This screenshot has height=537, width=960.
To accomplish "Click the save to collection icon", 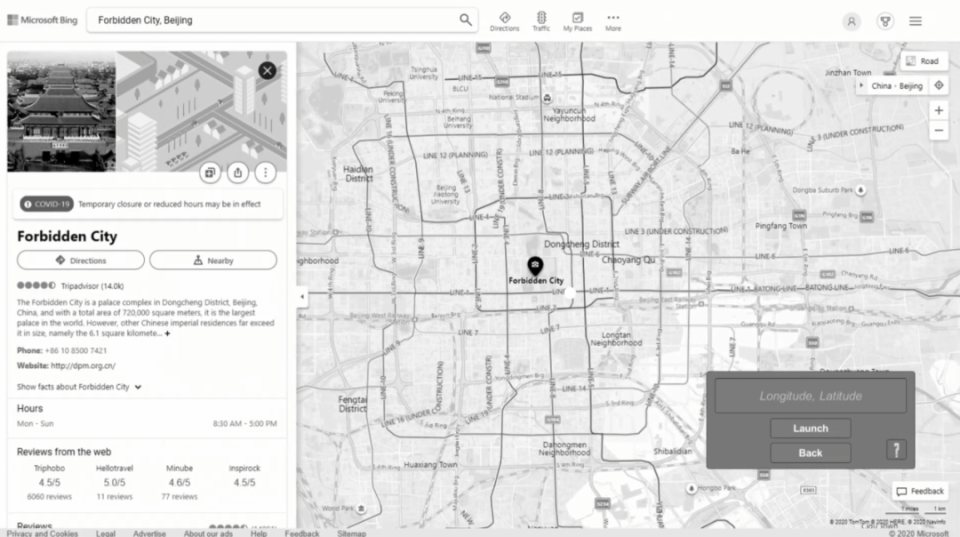I will (x=209, y=173).
